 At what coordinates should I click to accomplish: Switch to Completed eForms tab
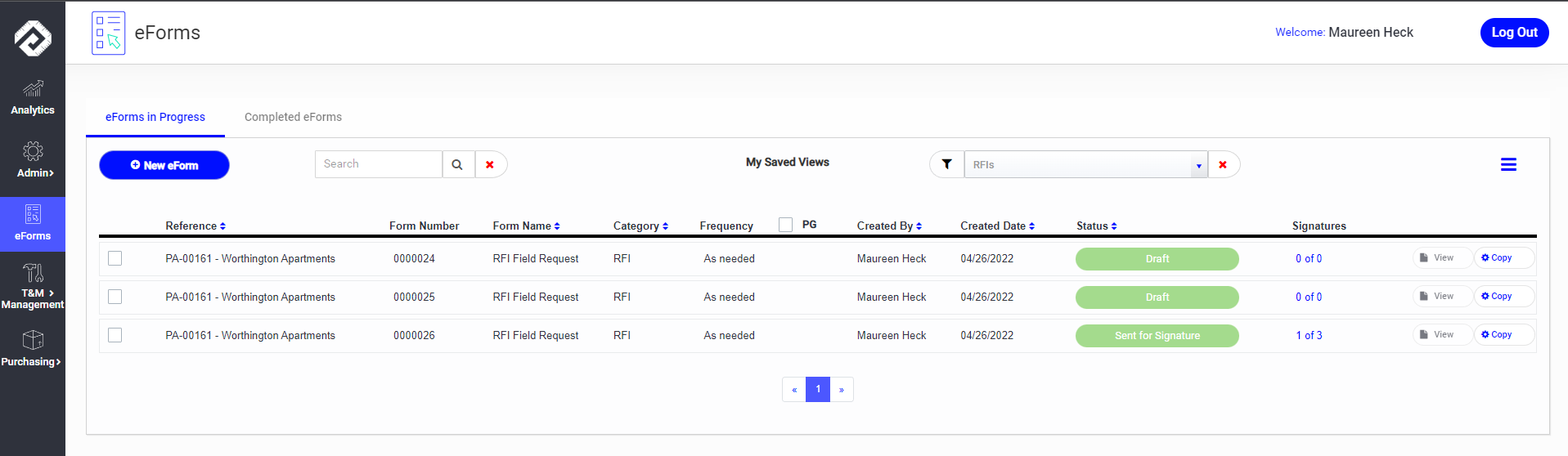(x=293, y=117)
